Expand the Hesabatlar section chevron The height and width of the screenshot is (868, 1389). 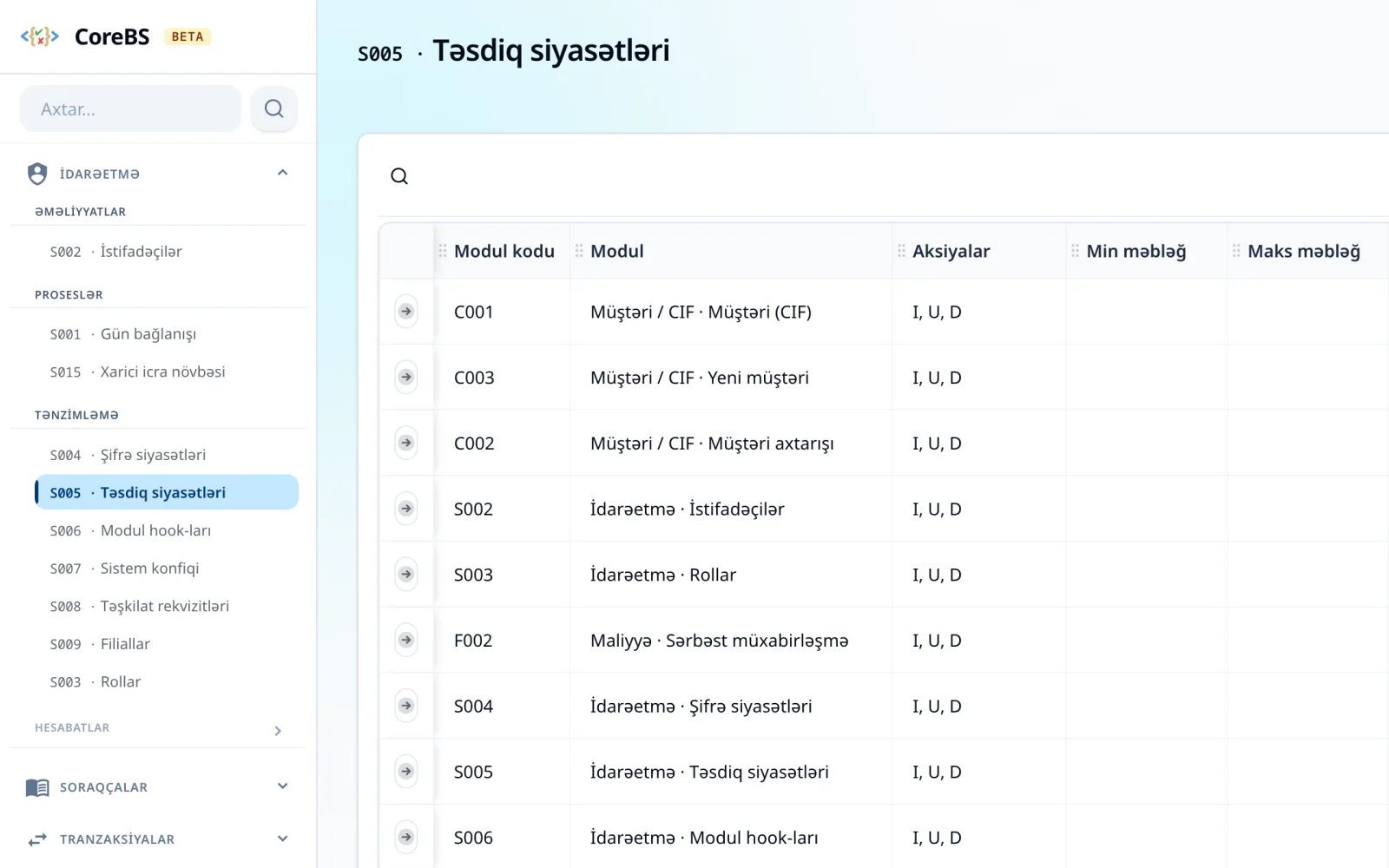[x=278, y=731]
